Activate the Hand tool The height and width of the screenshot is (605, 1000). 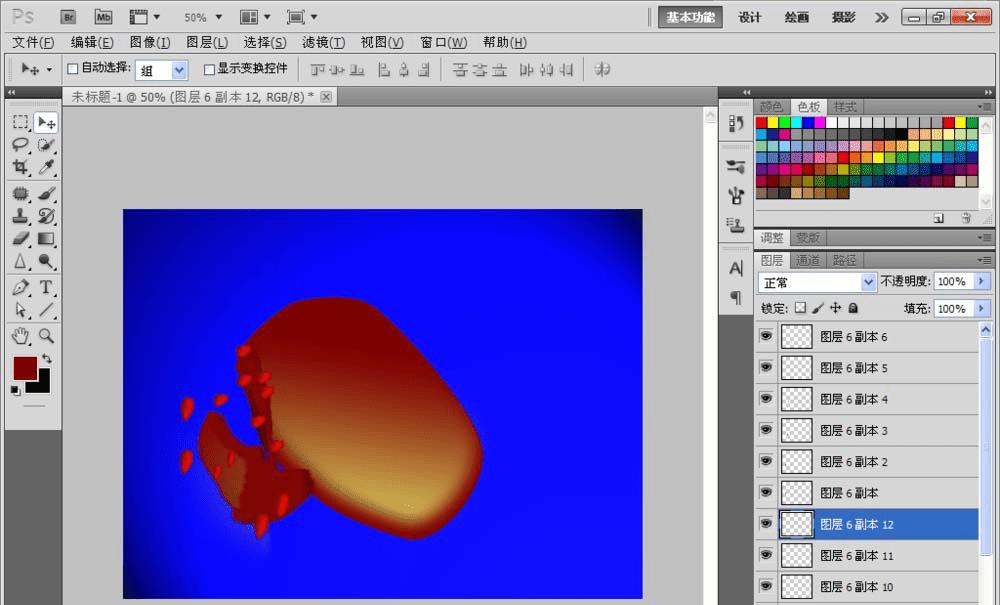(x=20, y=336)
